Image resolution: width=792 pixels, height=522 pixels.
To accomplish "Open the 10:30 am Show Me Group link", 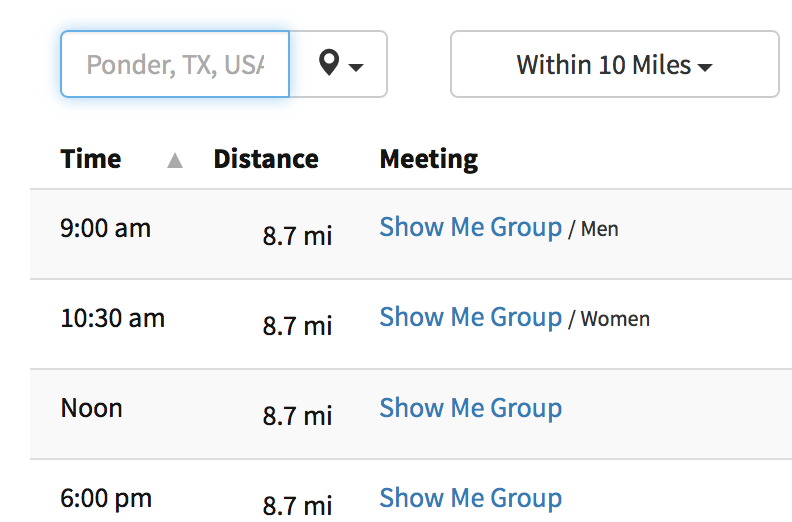I will pos(470,318).
